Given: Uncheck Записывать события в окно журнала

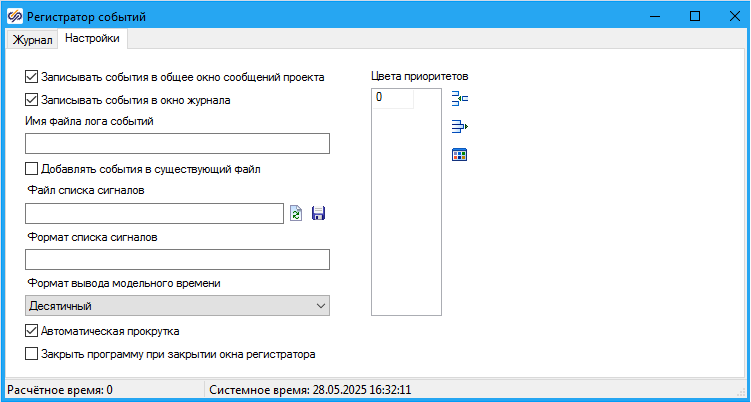Looking at the screenshot, I should [31, 100].
